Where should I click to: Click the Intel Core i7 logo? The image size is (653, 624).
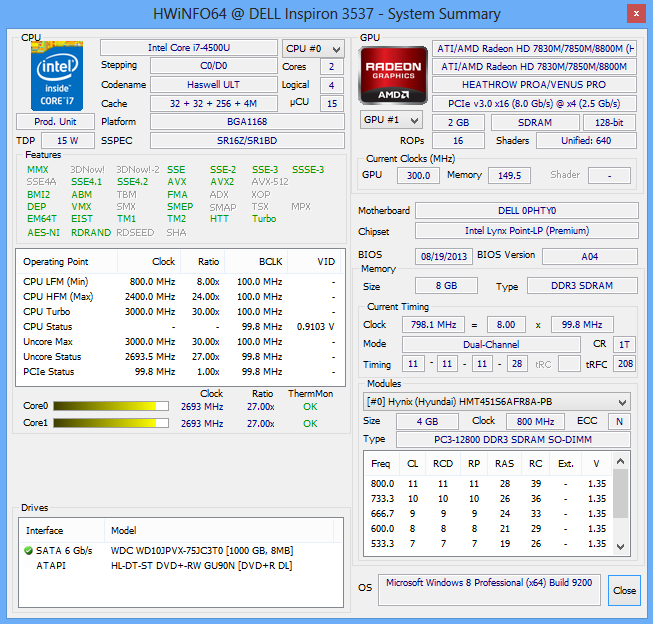[57, 75]
